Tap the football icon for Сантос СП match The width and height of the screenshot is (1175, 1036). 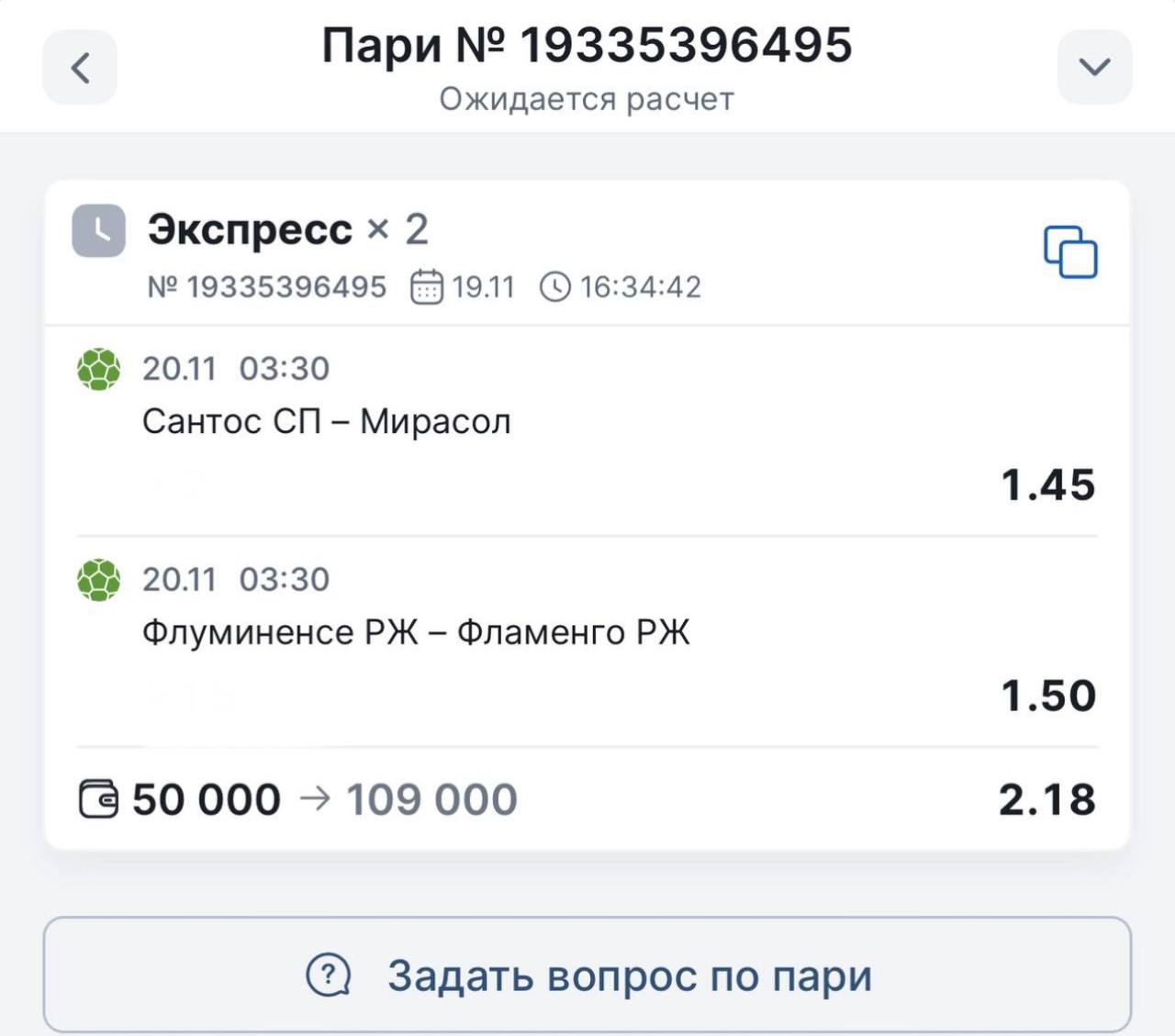tap(98, 369)
